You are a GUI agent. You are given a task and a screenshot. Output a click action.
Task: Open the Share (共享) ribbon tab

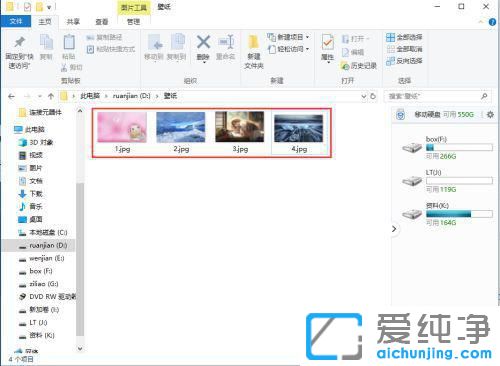(x=73, y=22)
